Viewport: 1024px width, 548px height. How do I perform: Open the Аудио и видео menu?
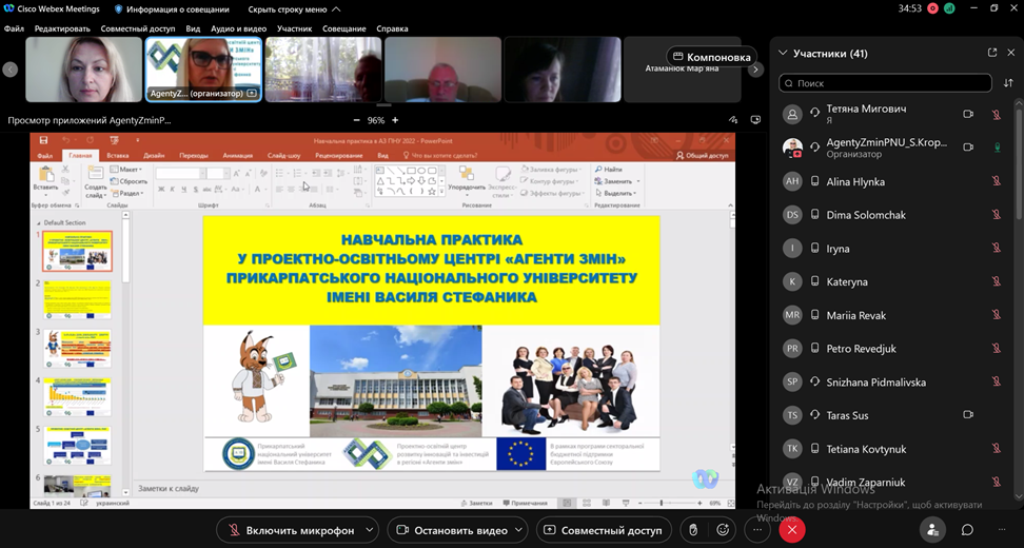point(238,29)
